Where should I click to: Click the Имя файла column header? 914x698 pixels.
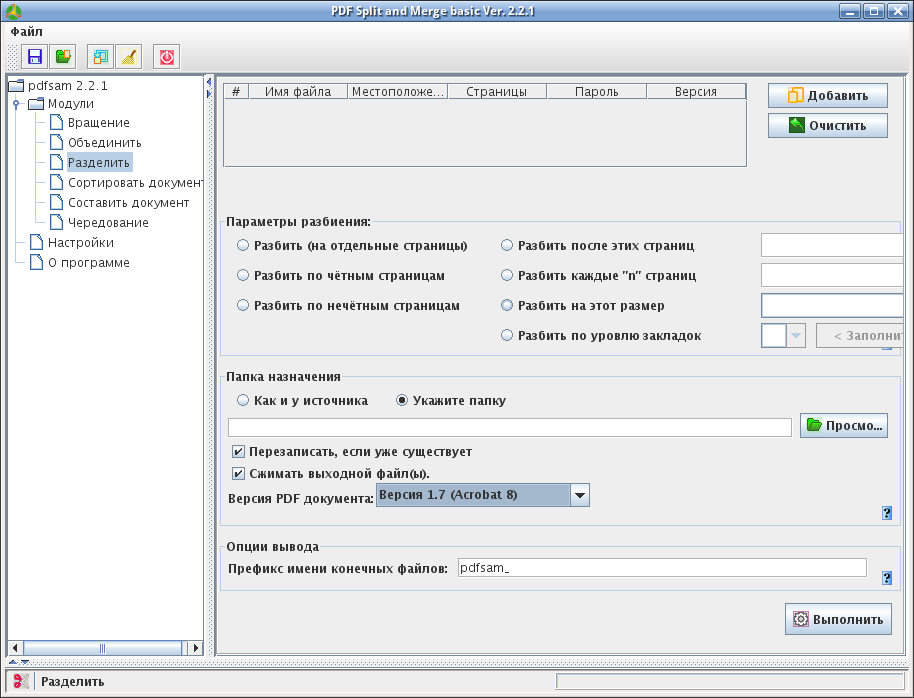[x=298, y=92]
